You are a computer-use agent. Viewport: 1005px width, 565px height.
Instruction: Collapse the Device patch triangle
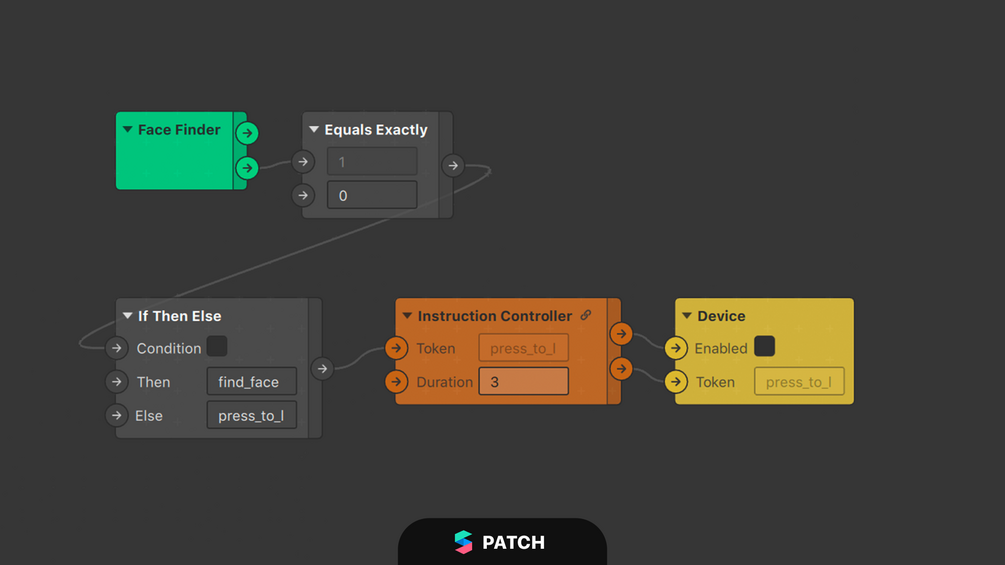click(x=686, y=316)
